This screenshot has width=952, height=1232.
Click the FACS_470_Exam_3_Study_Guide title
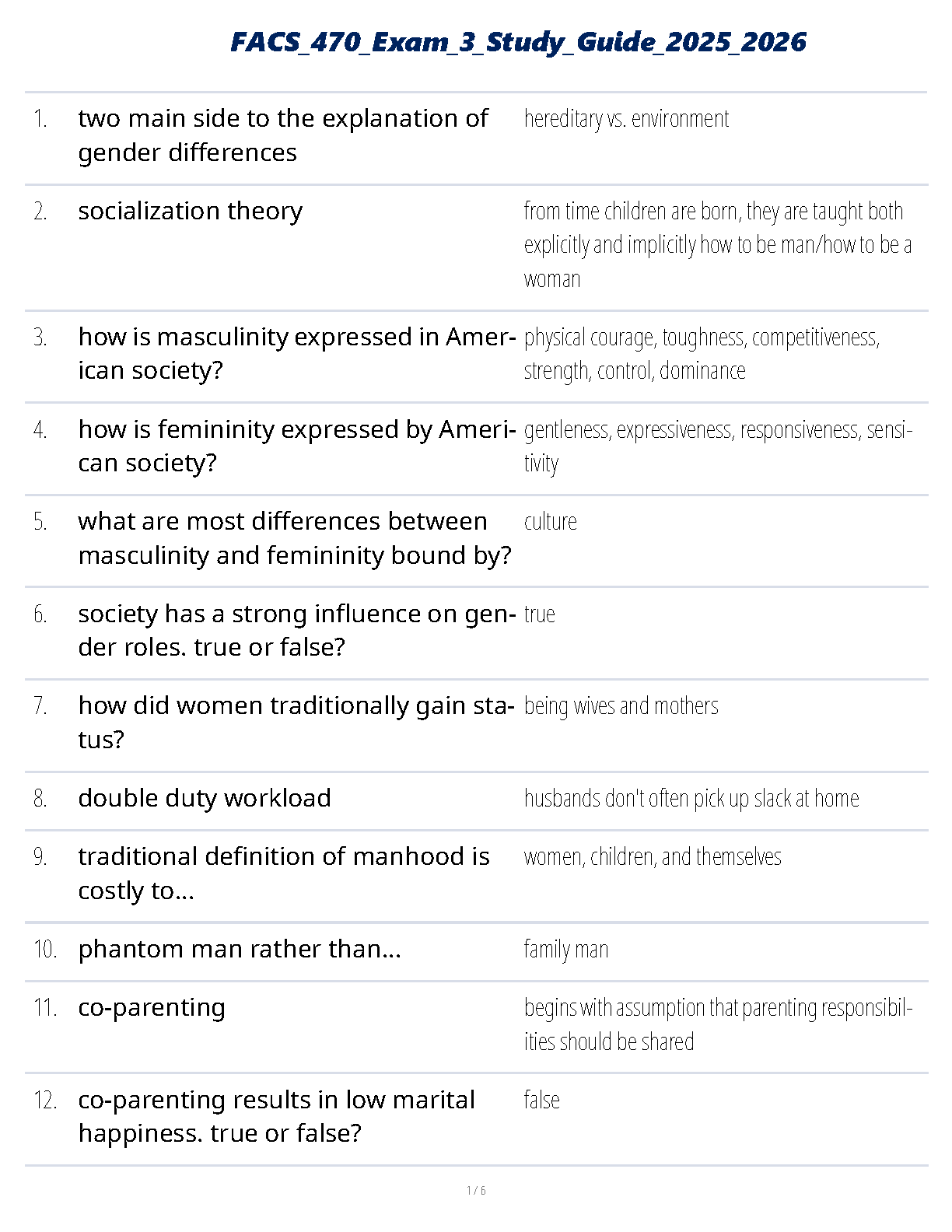click(x=518, y=42)
